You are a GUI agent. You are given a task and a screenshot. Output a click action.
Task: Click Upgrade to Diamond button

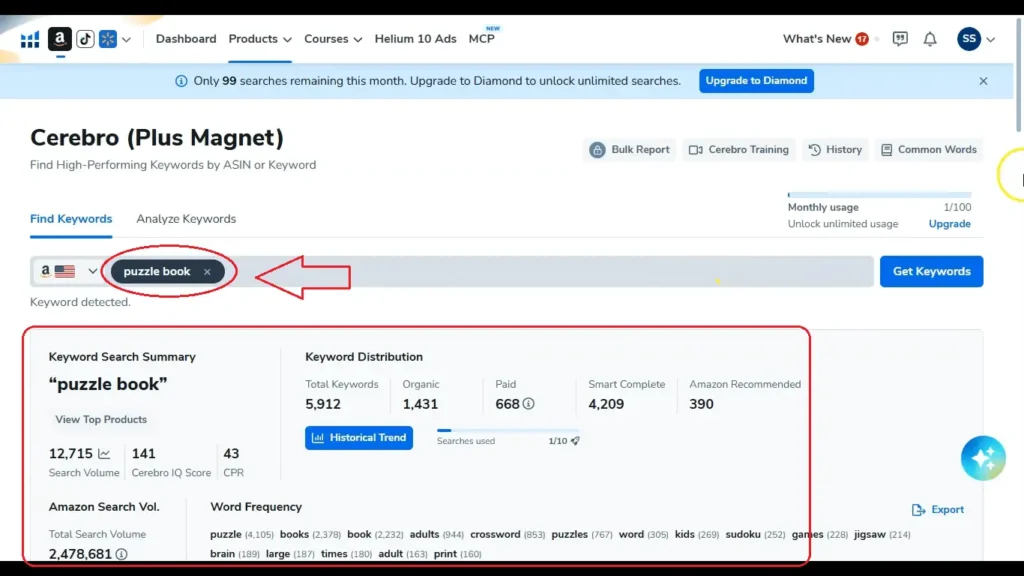pos(756,81)
